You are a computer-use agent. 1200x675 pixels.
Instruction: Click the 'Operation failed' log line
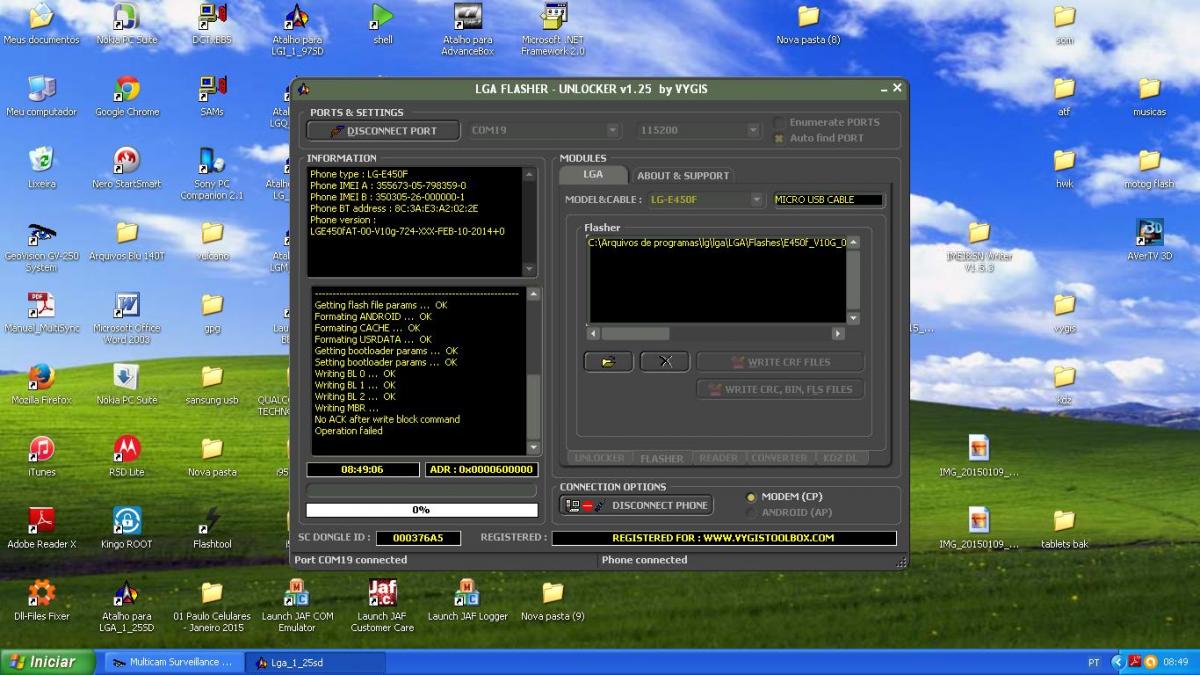pyautogui.click(x=348, y=431)
